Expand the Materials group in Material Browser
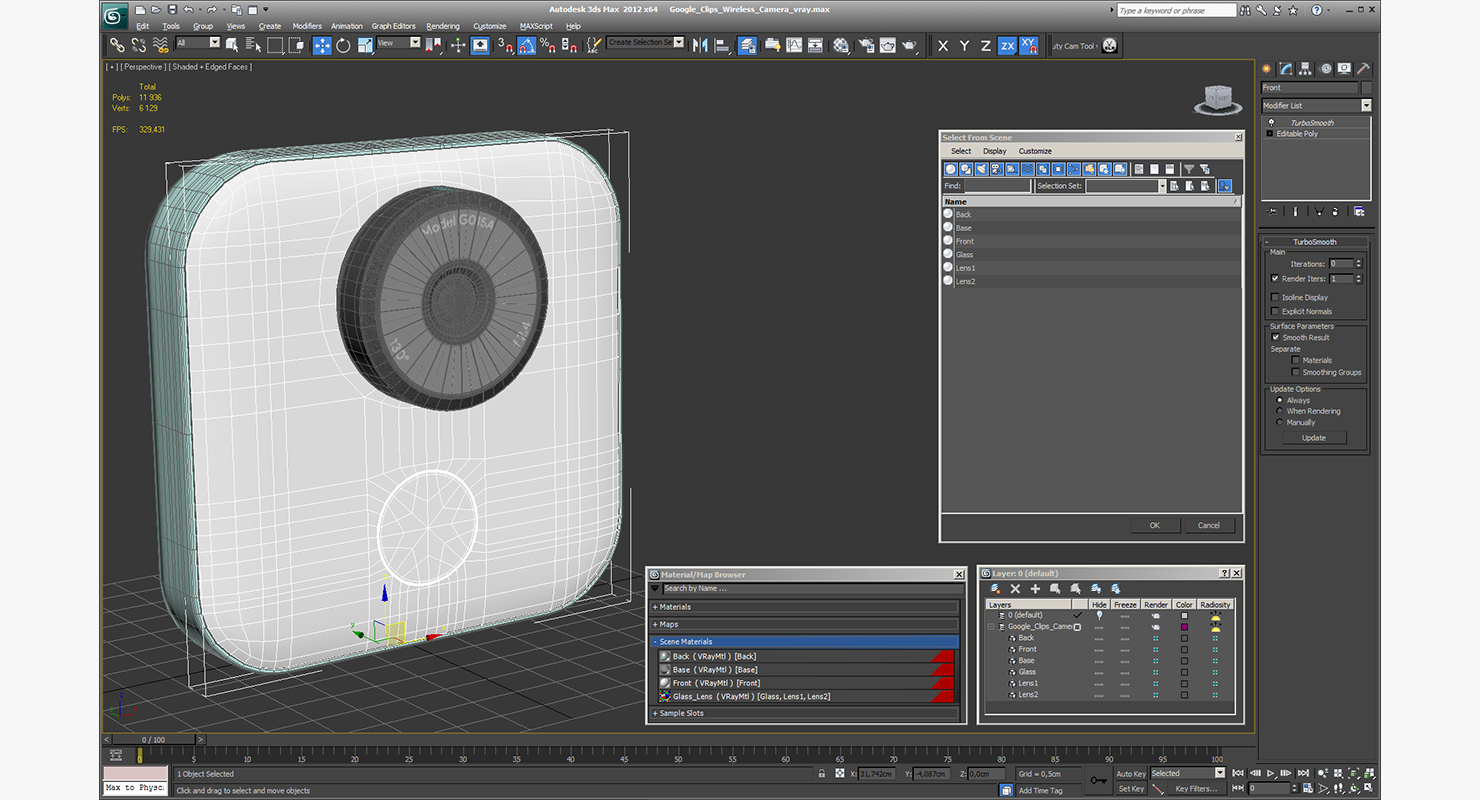 804,607
